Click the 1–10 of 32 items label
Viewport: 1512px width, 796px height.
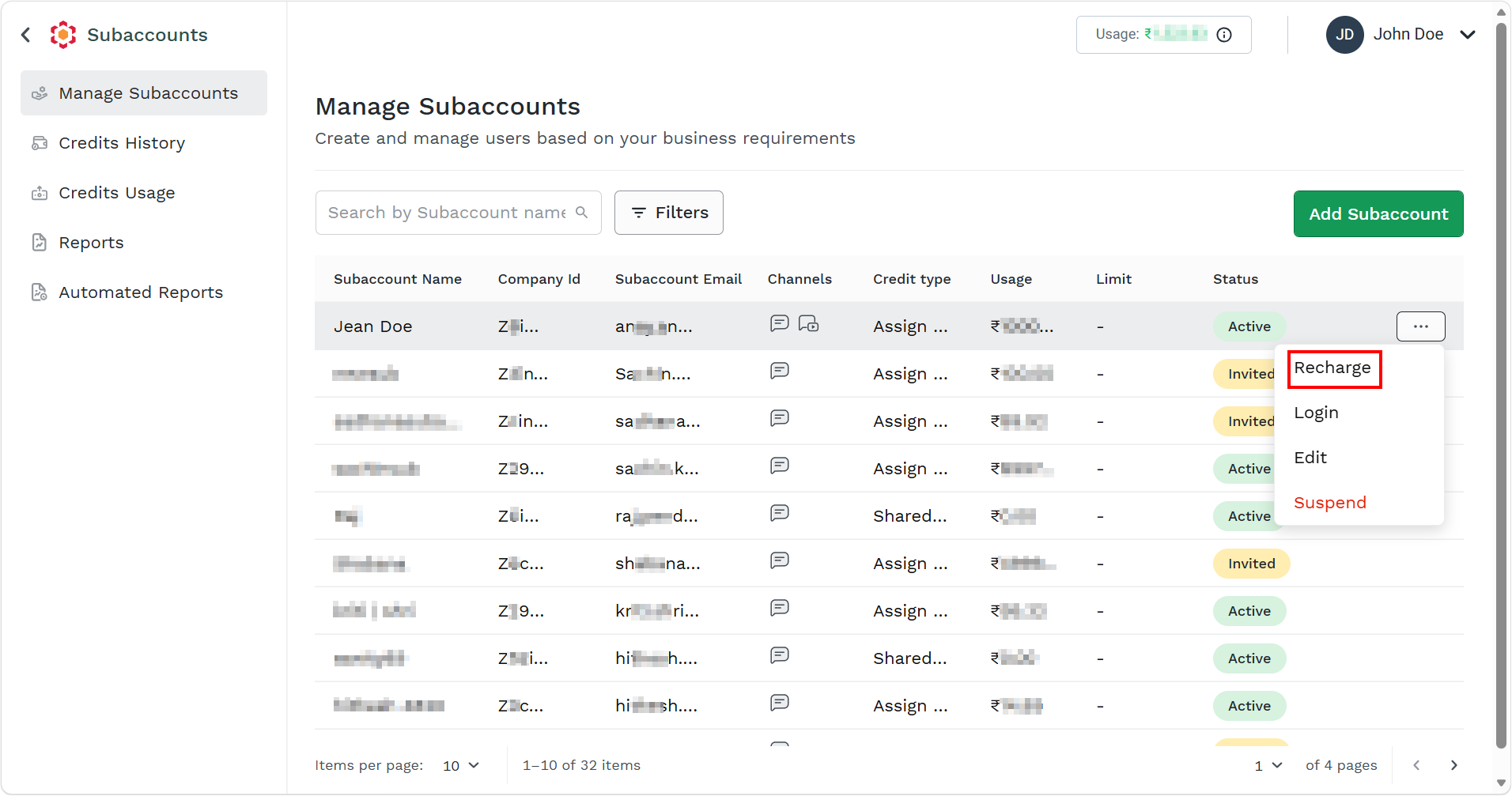[x=581, y=765]
